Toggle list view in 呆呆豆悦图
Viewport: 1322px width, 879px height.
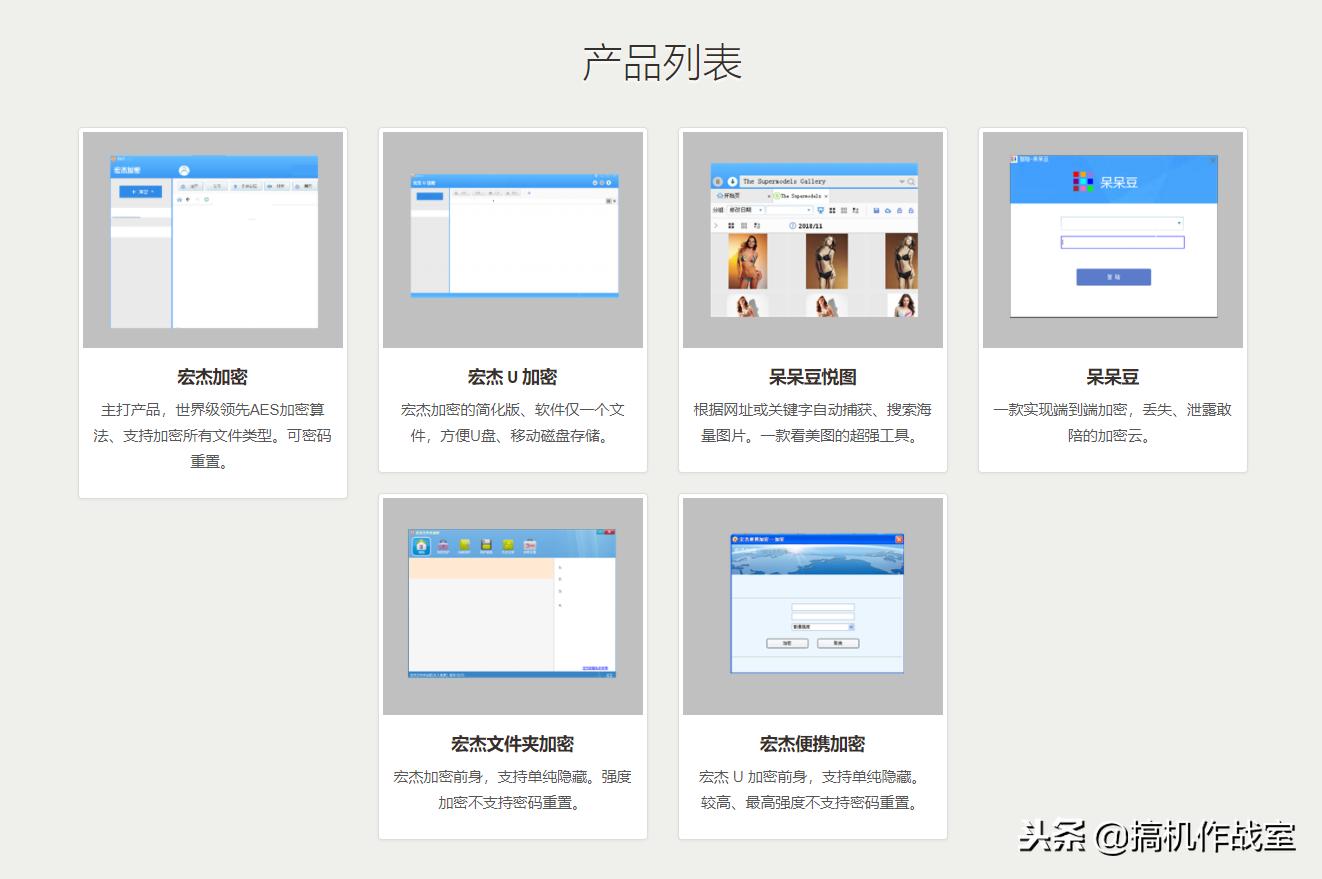click(844, 210)
